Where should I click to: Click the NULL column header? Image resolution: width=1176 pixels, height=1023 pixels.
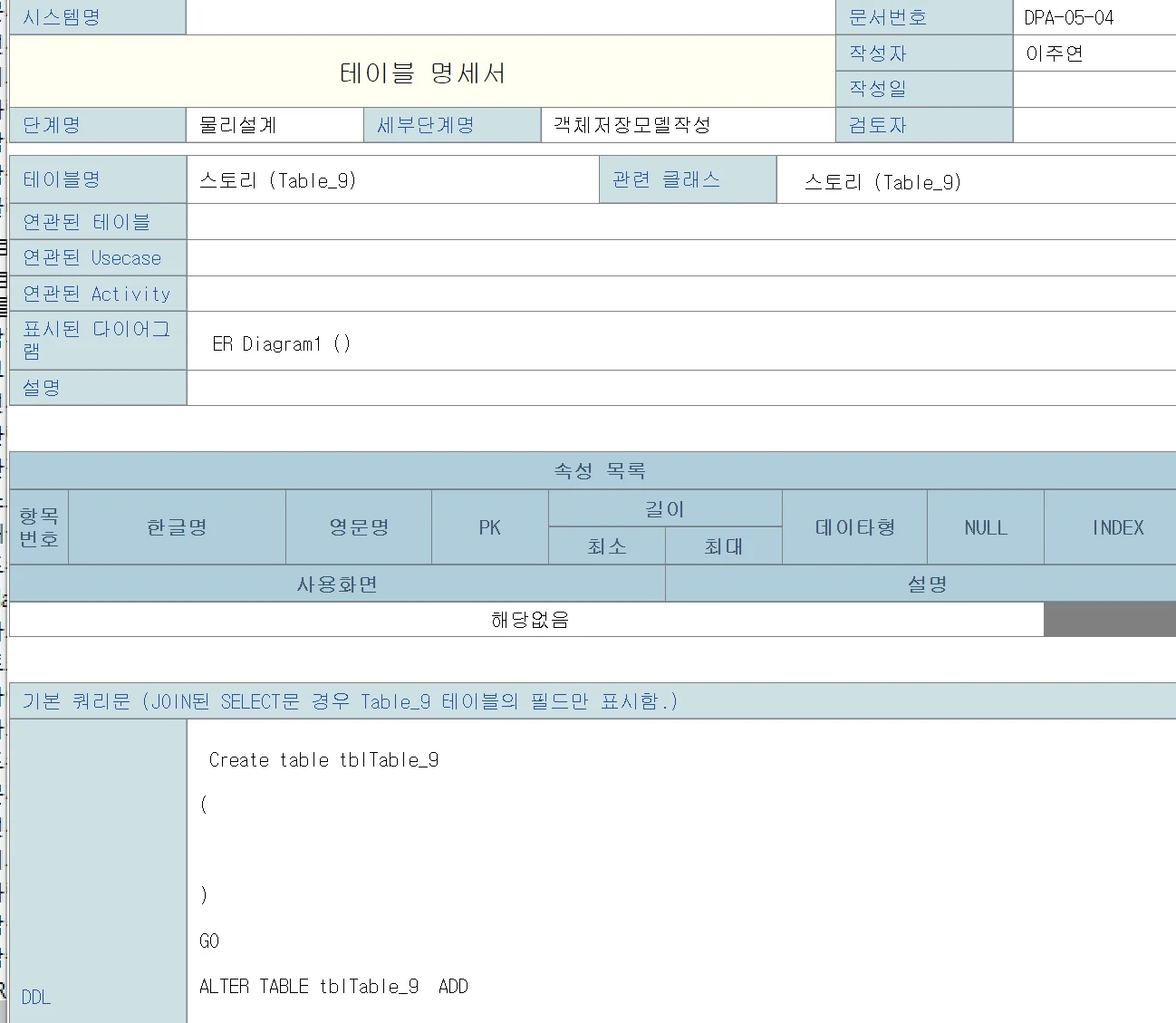point(986,527)
